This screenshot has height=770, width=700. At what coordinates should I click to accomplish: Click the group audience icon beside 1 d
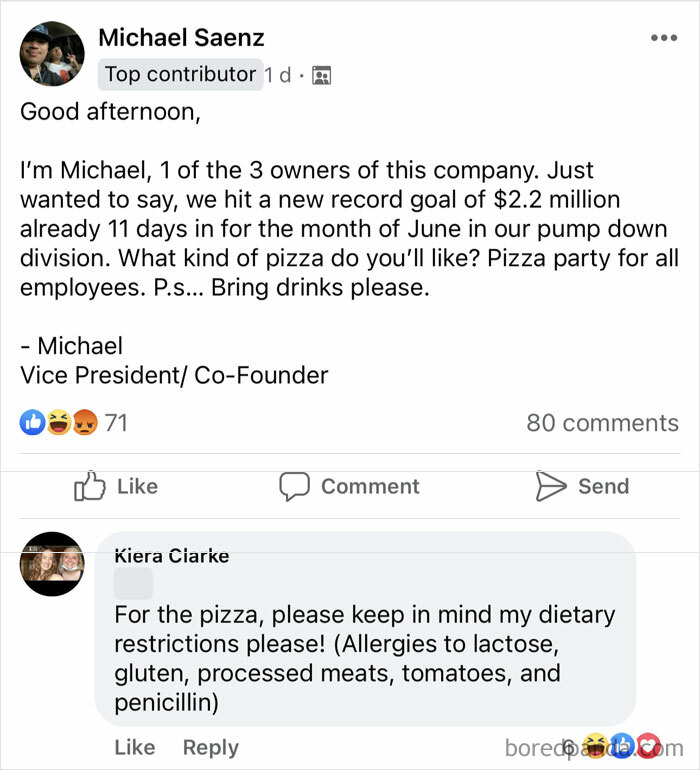point(321,75)
